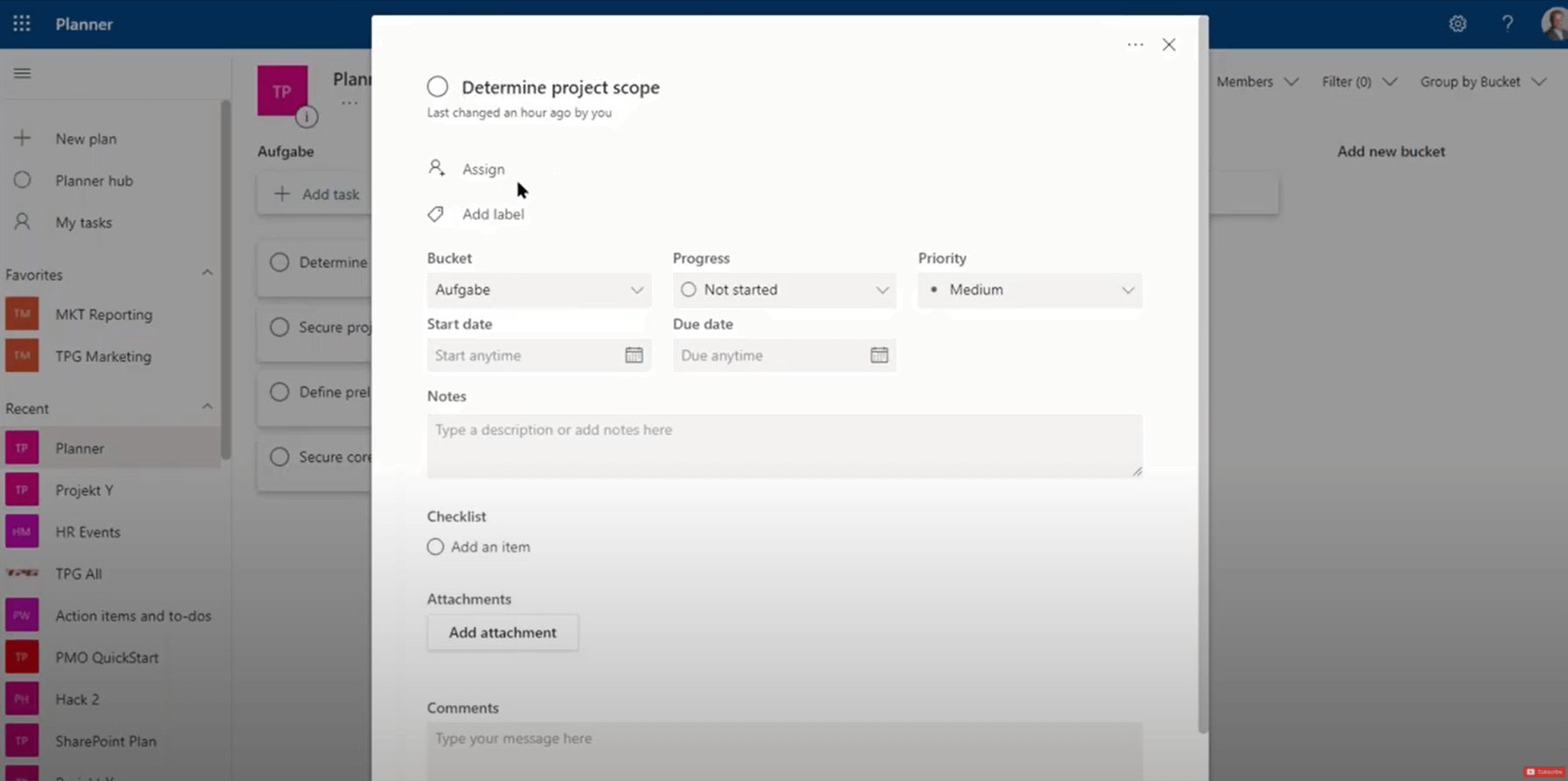Click the Add attachment button

(503, 632)
